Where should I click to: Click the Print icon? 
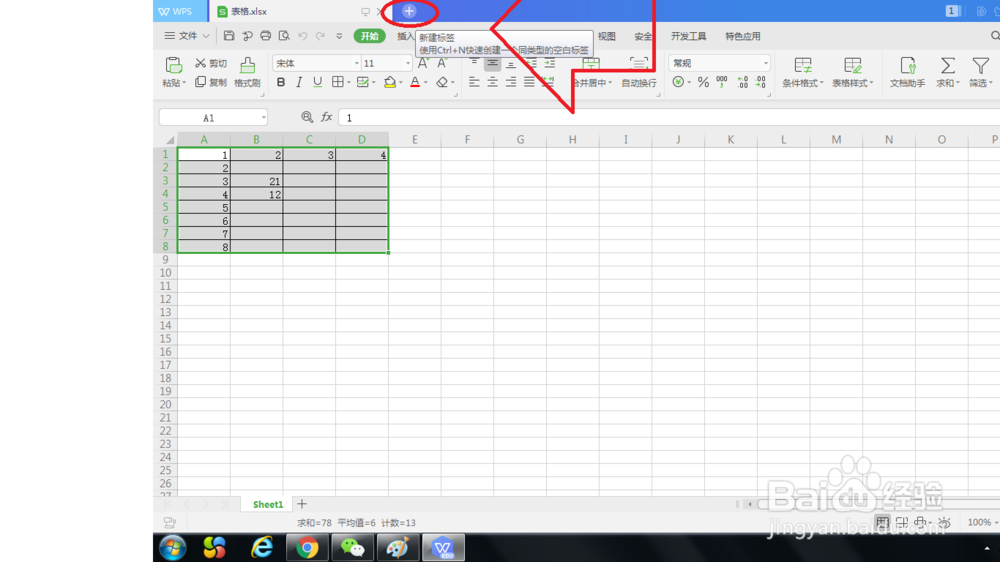pos(265,36)
